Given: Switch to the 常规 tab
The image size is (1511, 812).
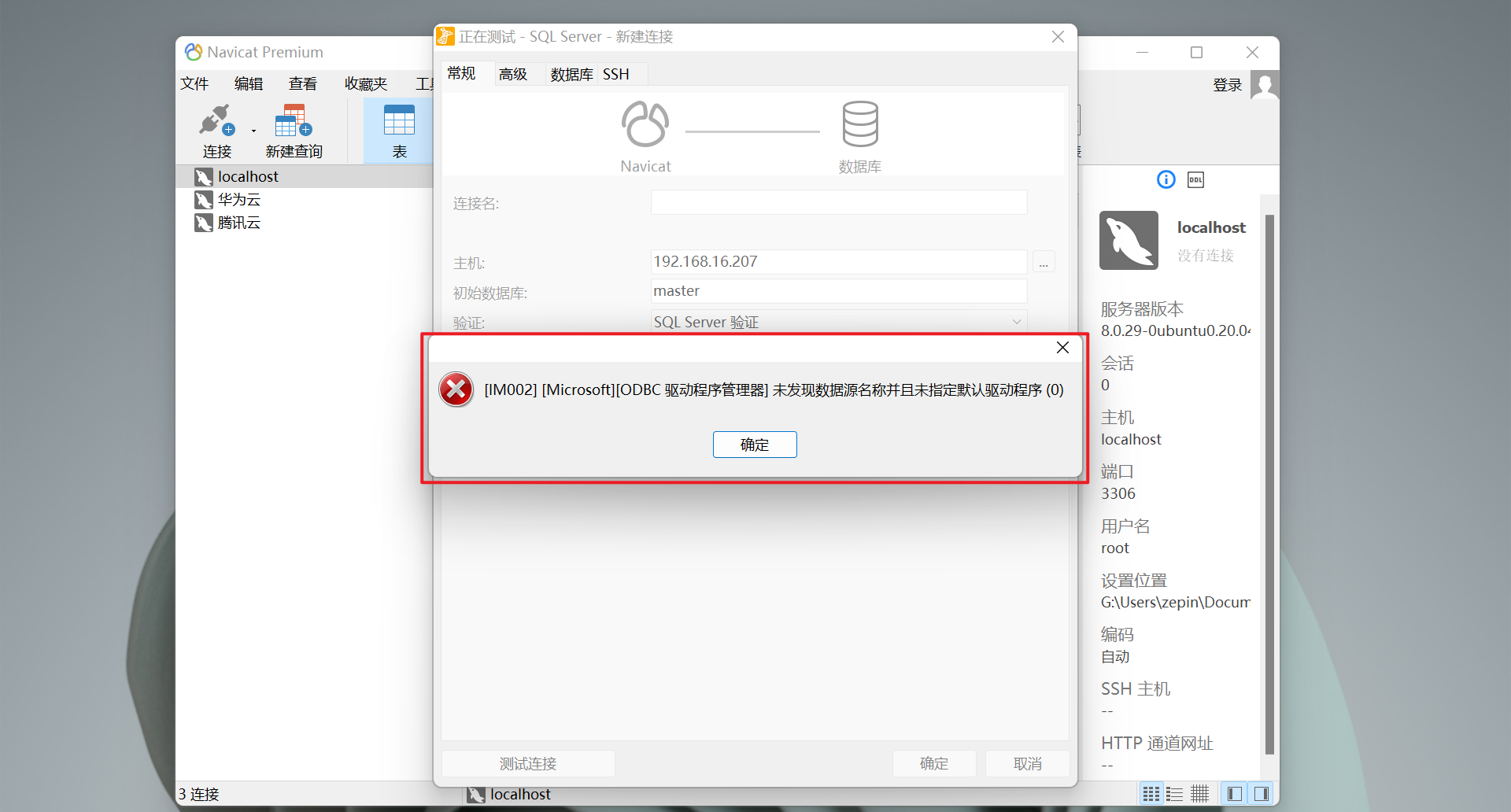Looking at the screenshot, I should [461, 73].
